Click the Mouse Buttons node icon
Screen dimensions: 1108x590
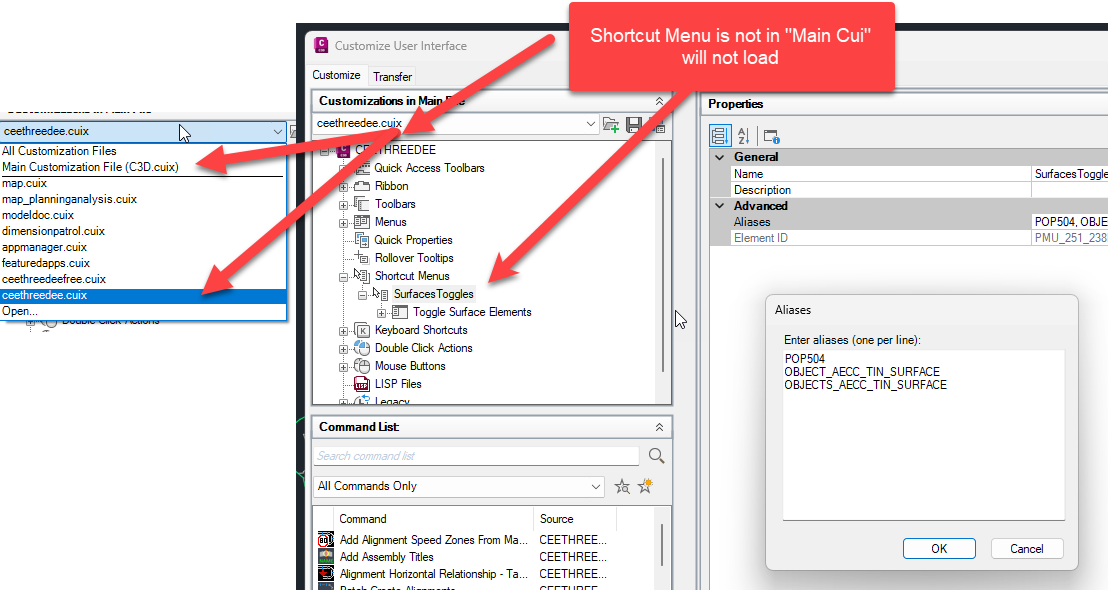point(362,366)
